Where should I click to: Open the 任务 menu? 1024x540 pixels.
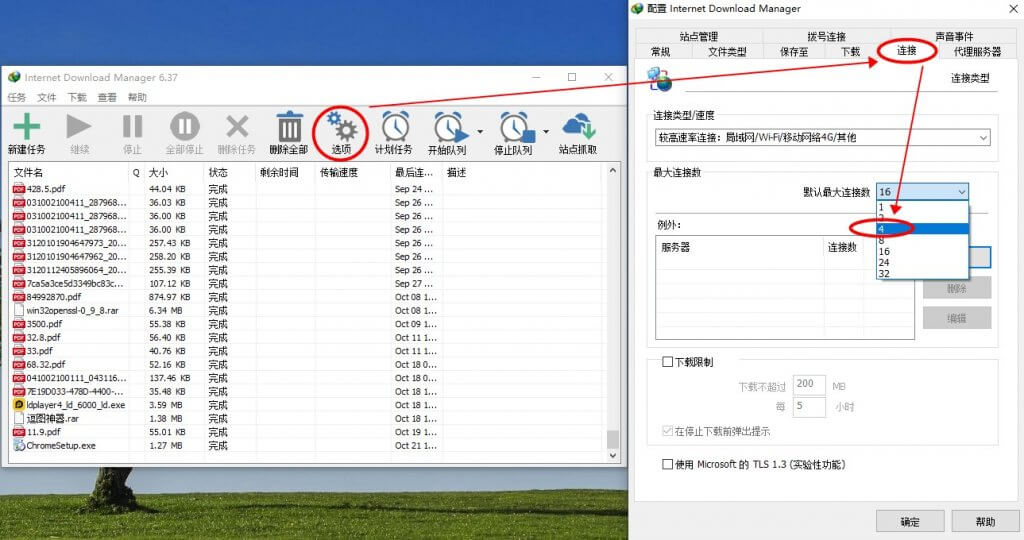point(17,97)
